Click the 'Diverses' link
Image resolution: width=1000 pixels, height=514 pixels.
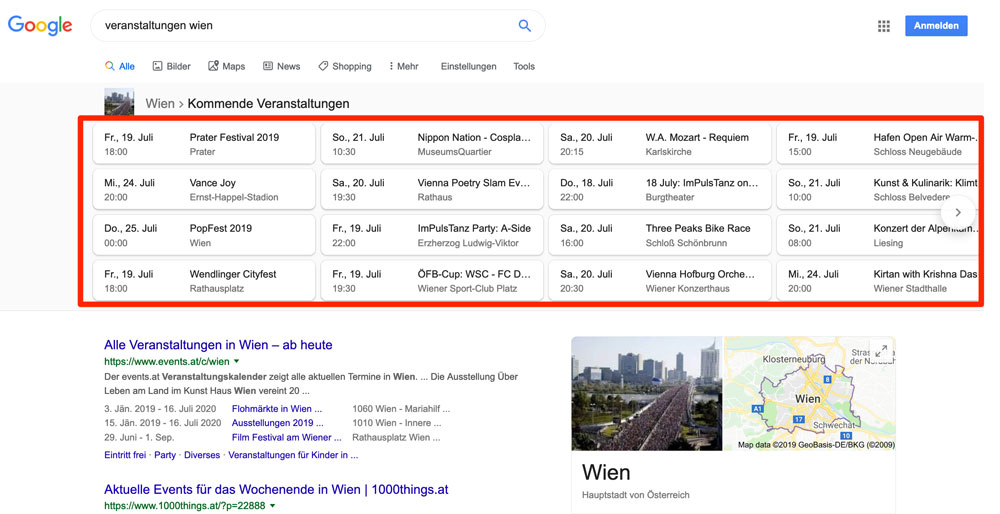[202, 455]
